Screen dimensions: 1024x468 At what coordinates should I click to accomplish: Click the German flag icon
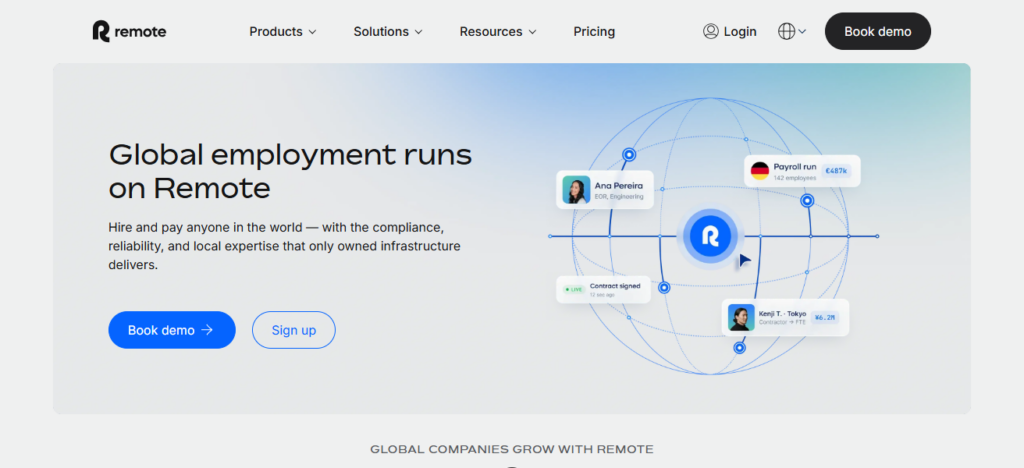(x=760, y=171)
